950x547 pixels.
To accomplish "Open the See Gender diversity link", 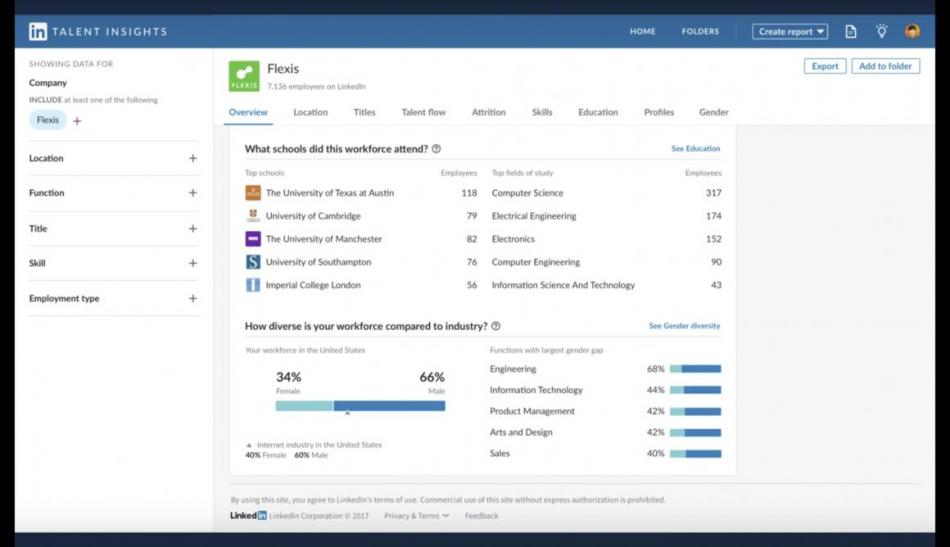I will [684, 326].
